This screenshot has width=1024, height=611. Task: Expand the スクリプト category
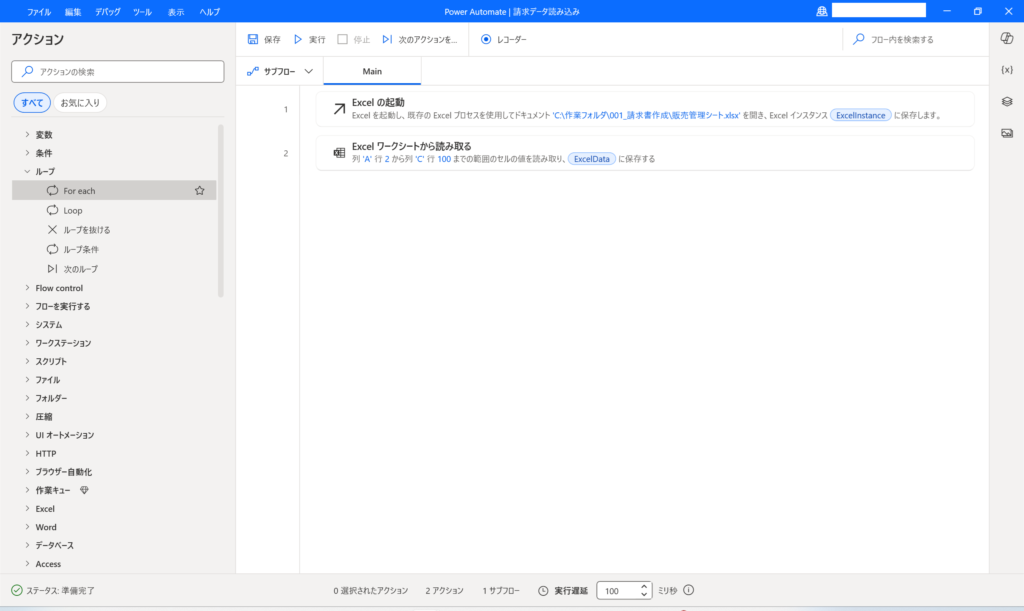coord(27,361)
